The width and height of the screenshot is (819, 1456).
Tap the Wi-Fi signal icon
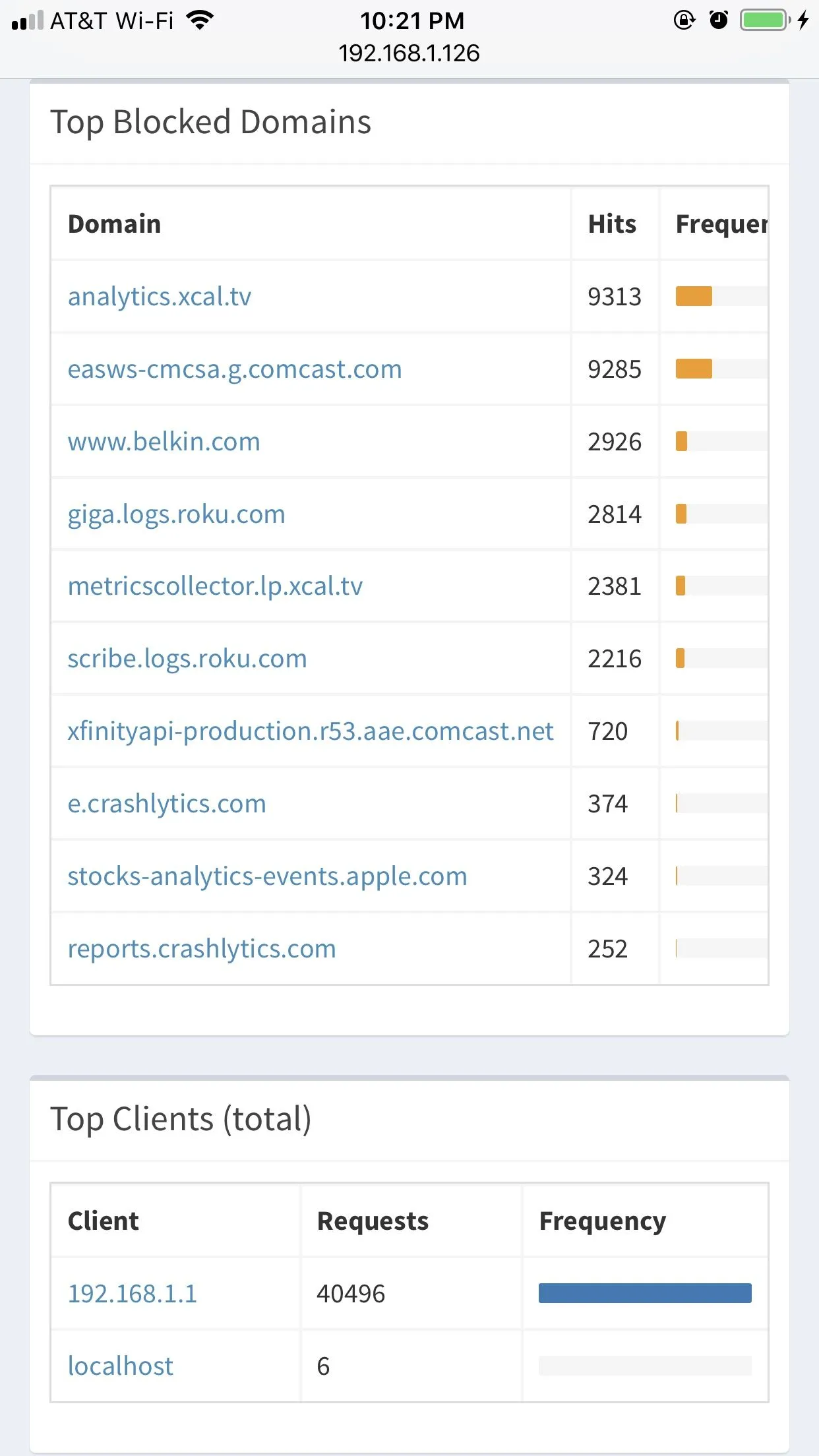[x=200, y=20]
